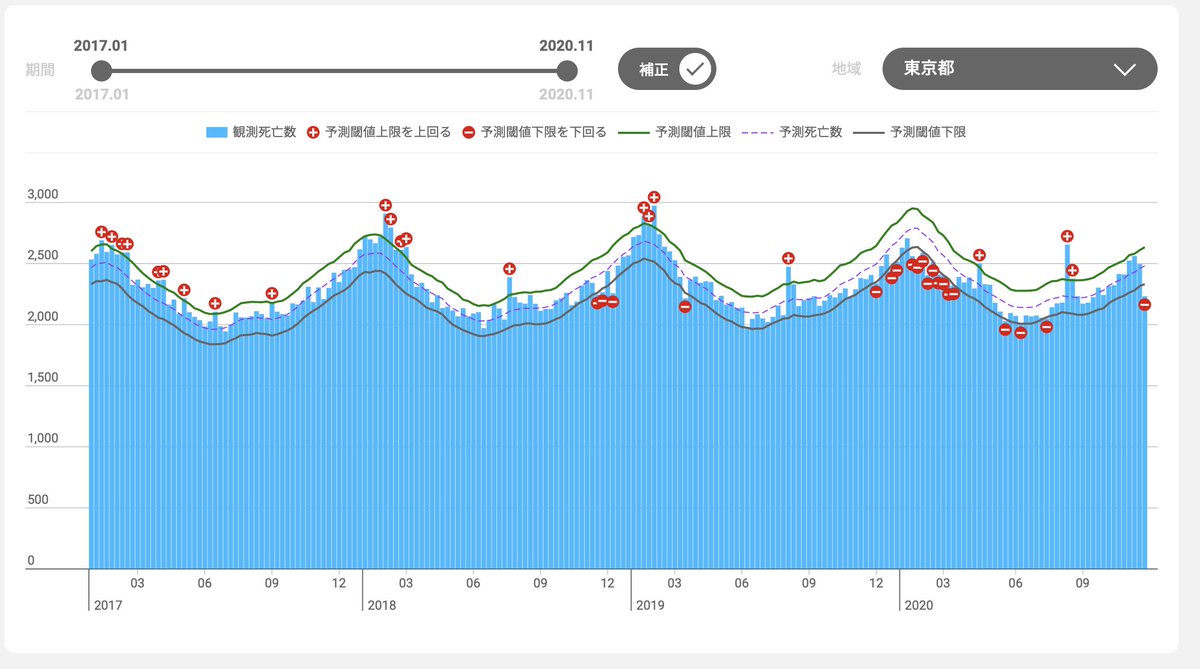
Task: Click the minus marker at the last November 2020 bar
Action: click(1145, 304)
